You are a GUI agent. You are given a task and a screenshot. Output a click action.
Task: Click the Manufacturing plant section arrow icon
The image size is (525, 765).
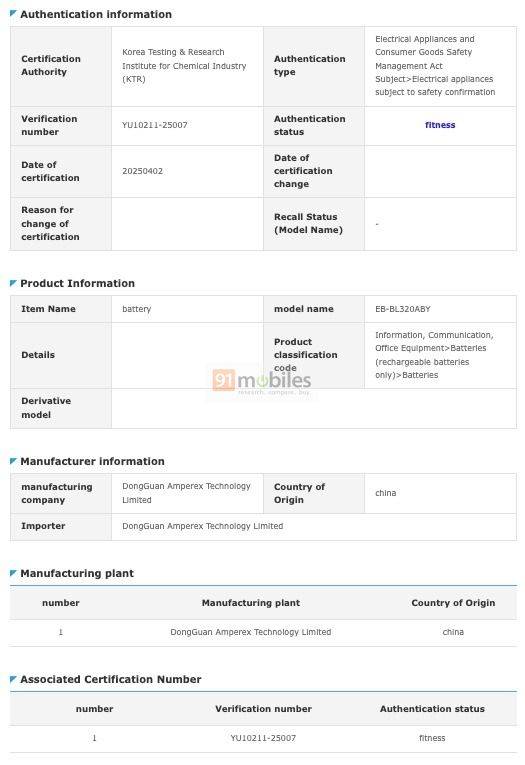(x=13, y=573)
